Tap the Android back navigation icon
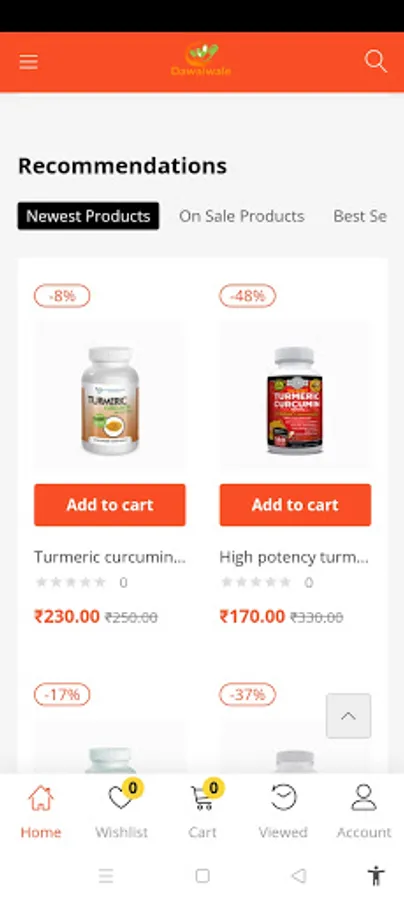This screenshot has height=900, width=404. coord(298,875)
